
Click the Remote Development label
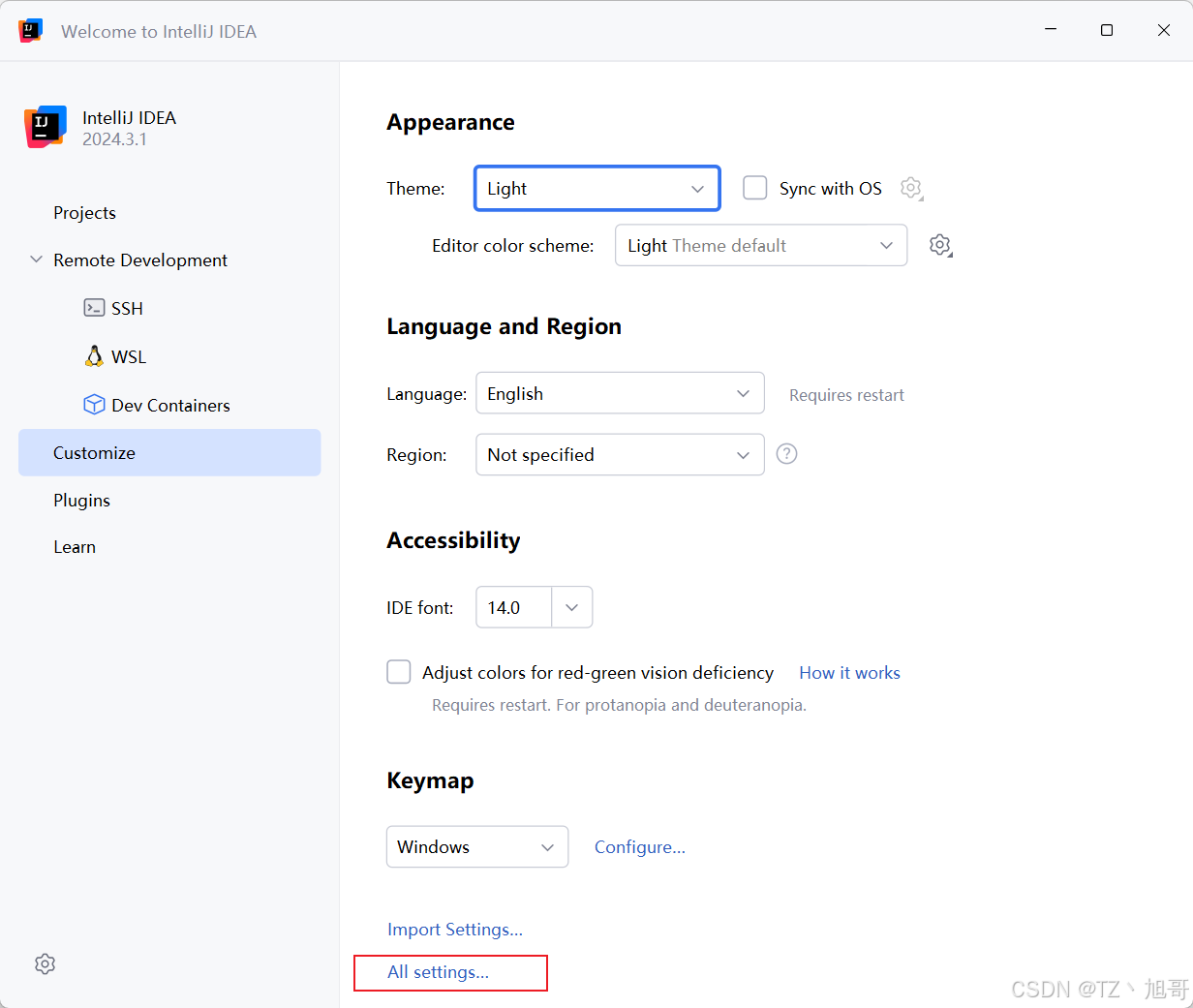(140, 260)
